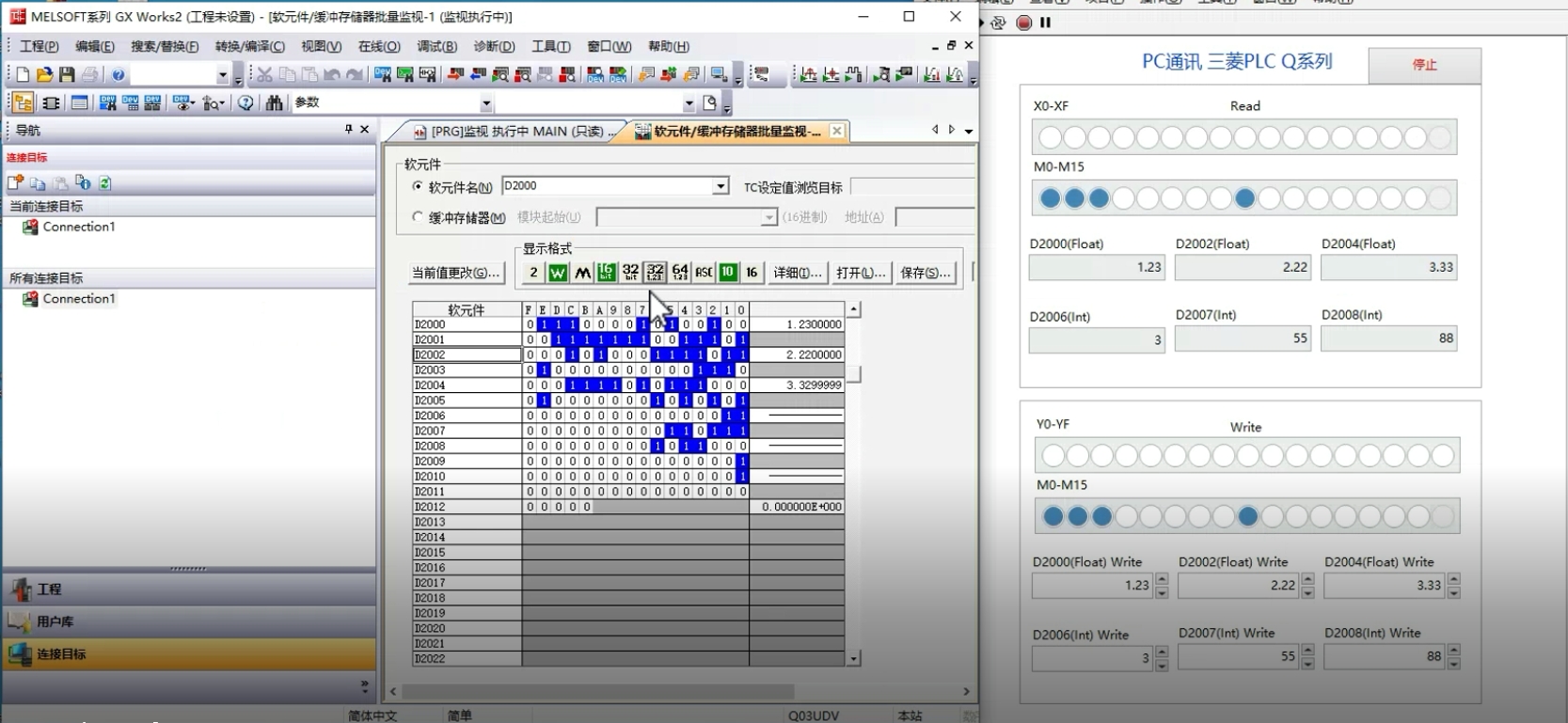The height and width of the screenshot is (723, 1568).
Task: Select the 32-bit real number format
Action: point(656,273)
